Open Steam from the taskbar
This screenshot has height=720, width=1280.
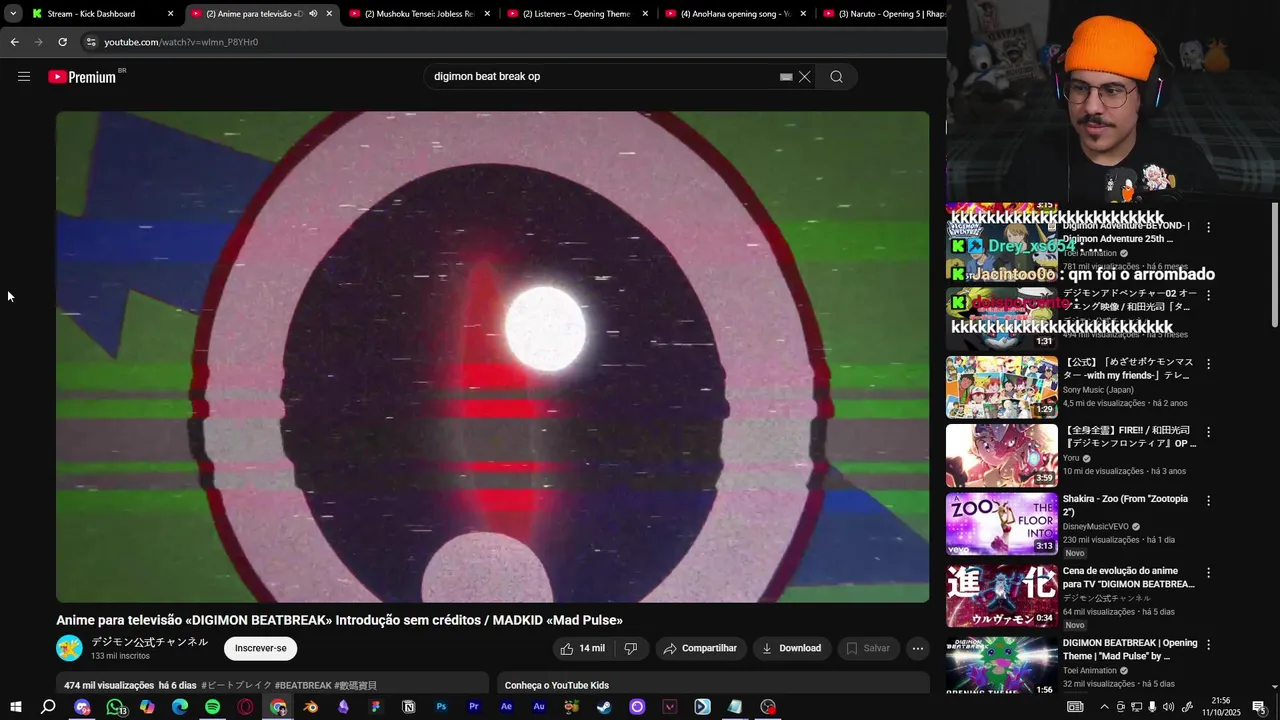pyautogui.click(x=604, y=707)
